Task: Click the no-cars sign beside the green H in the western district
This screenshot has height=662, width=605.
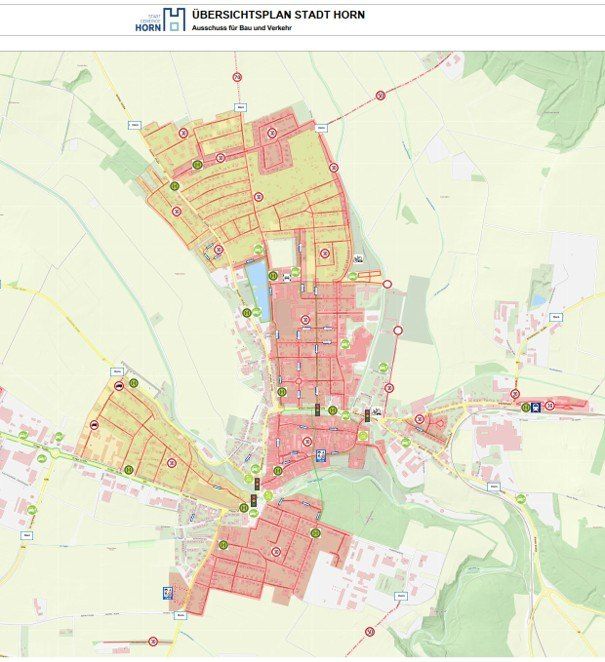Action: (x=119, y=385)
